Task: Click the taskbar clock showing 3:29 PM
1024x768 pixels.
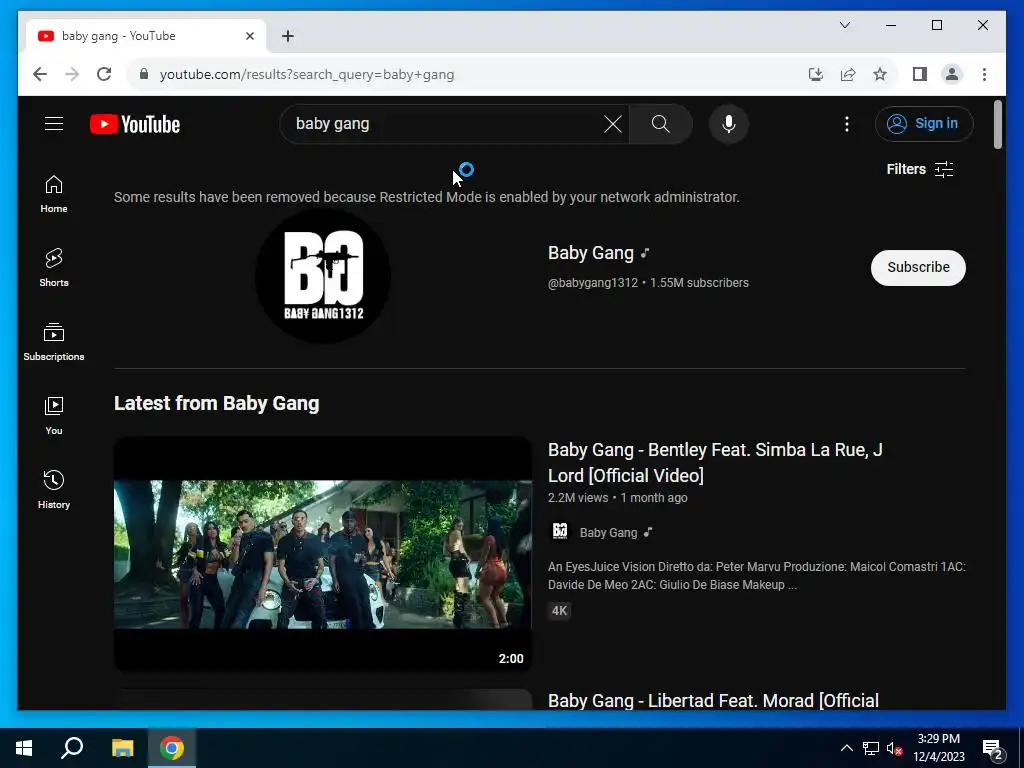Action: pyautogui.click(x=938, y=748)
